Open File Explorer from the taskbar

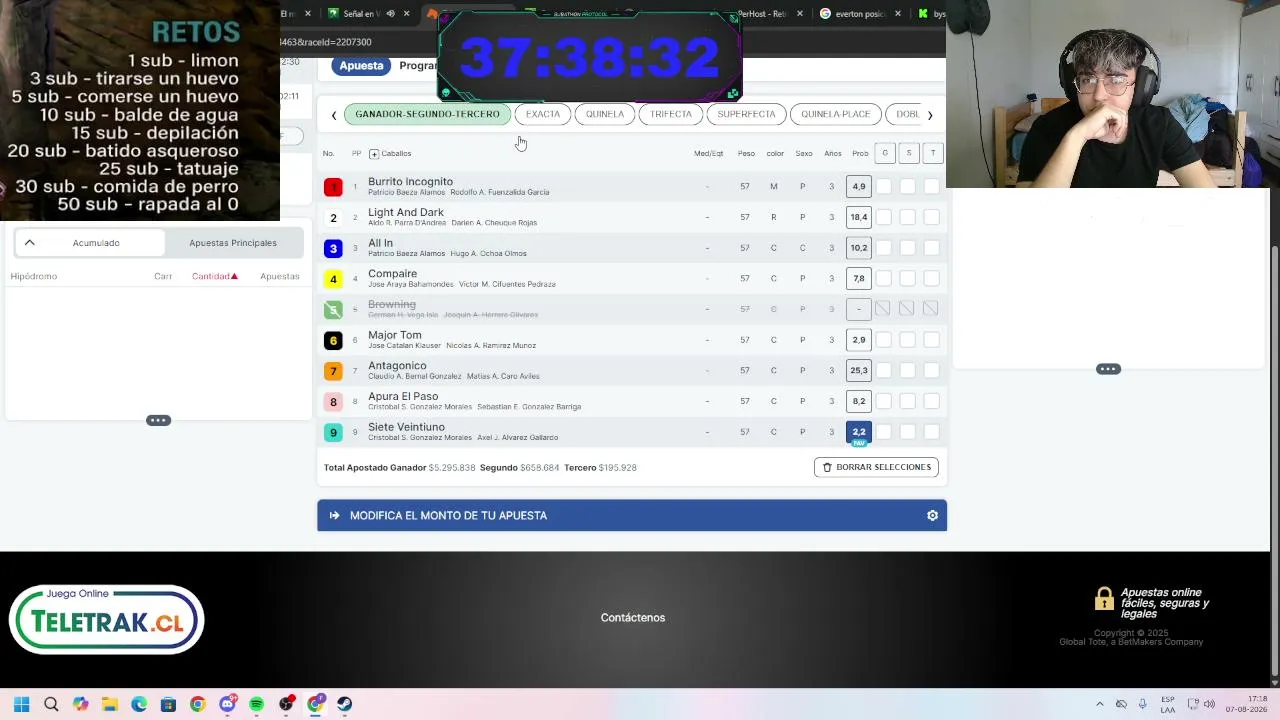point(109,704)
